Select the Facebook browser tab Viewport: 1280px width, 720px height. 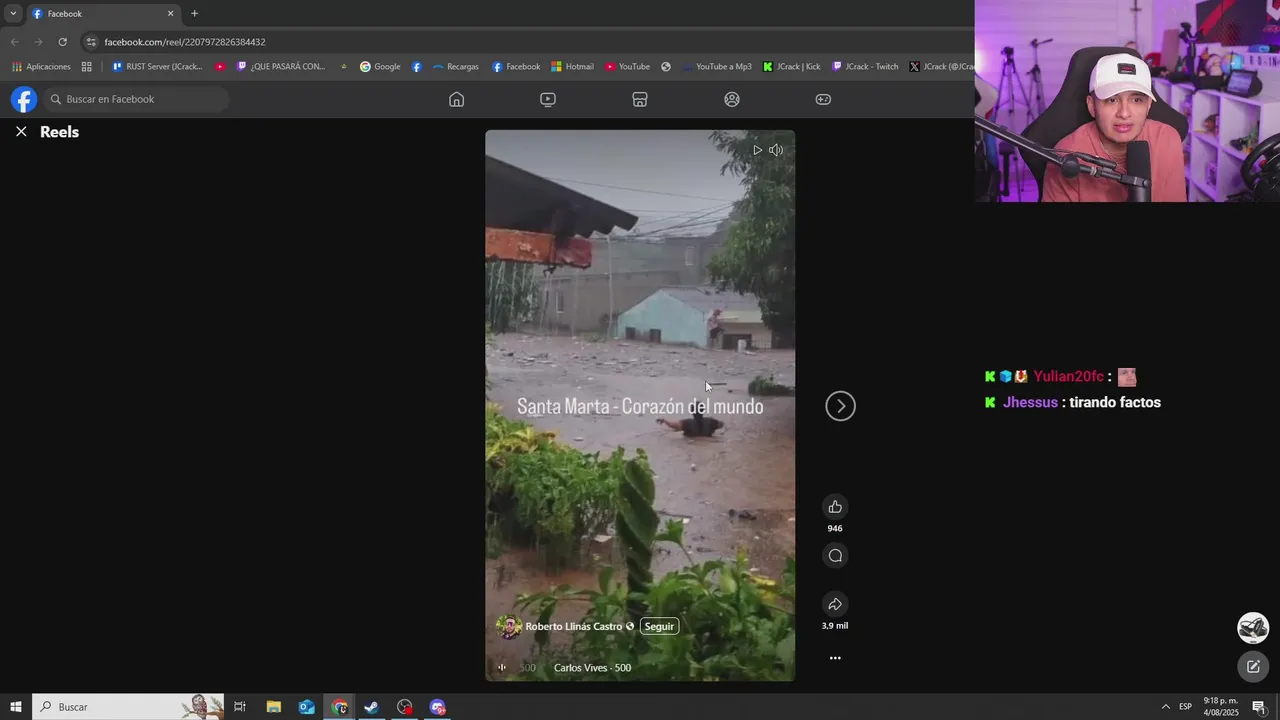[x=102, y=14]
